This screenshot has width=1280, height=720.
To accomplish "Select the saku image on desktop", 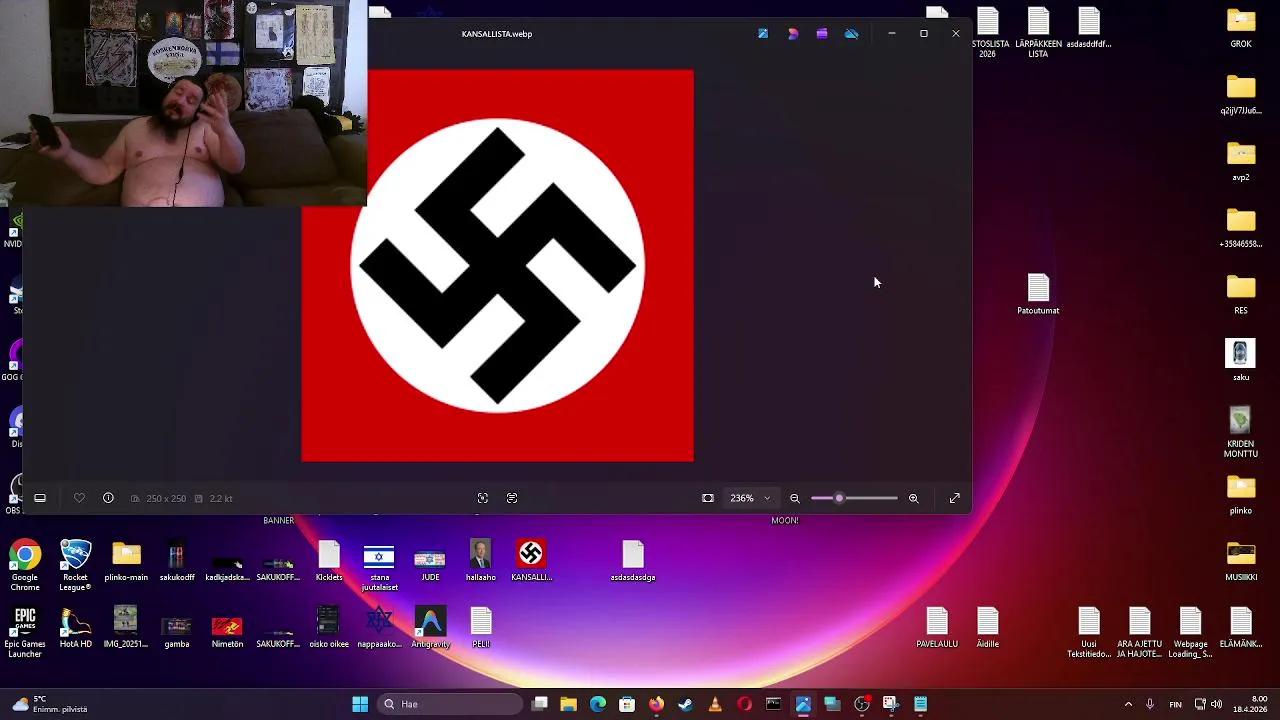I will [x=1241, y=361].
